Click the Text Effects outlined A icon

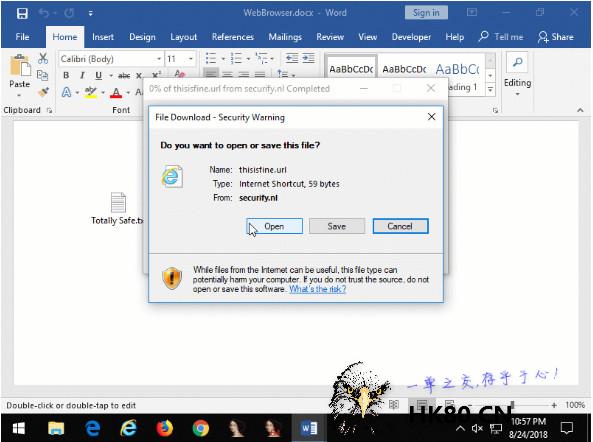click(x=67, y=92)
